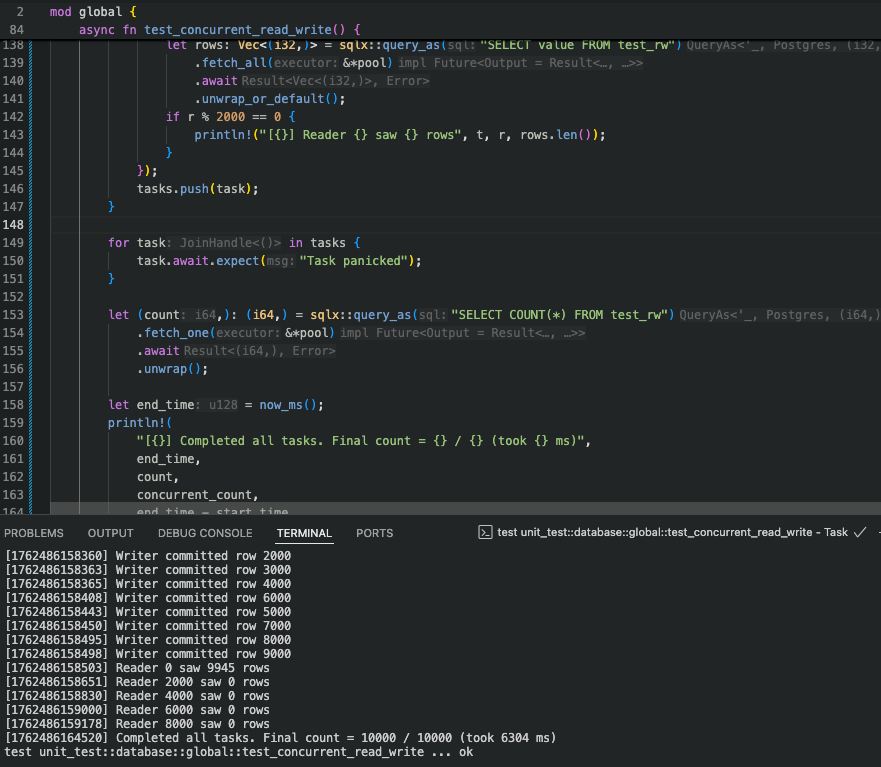Click terminal line "Reader 4000 saw 0 rows"
Screen dimensions: 881x767
pos(137,696)
